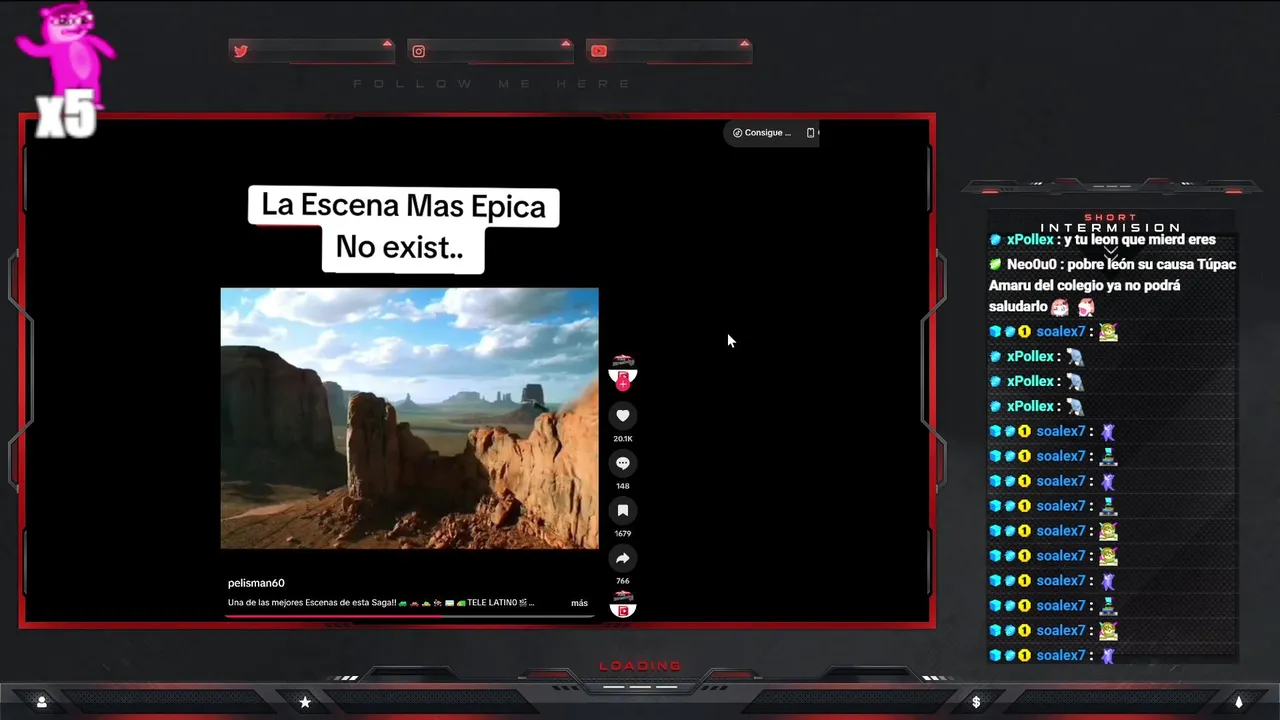Click the 766 shares count
This screenshot has height=720, width=1280.
coord(622,581)
